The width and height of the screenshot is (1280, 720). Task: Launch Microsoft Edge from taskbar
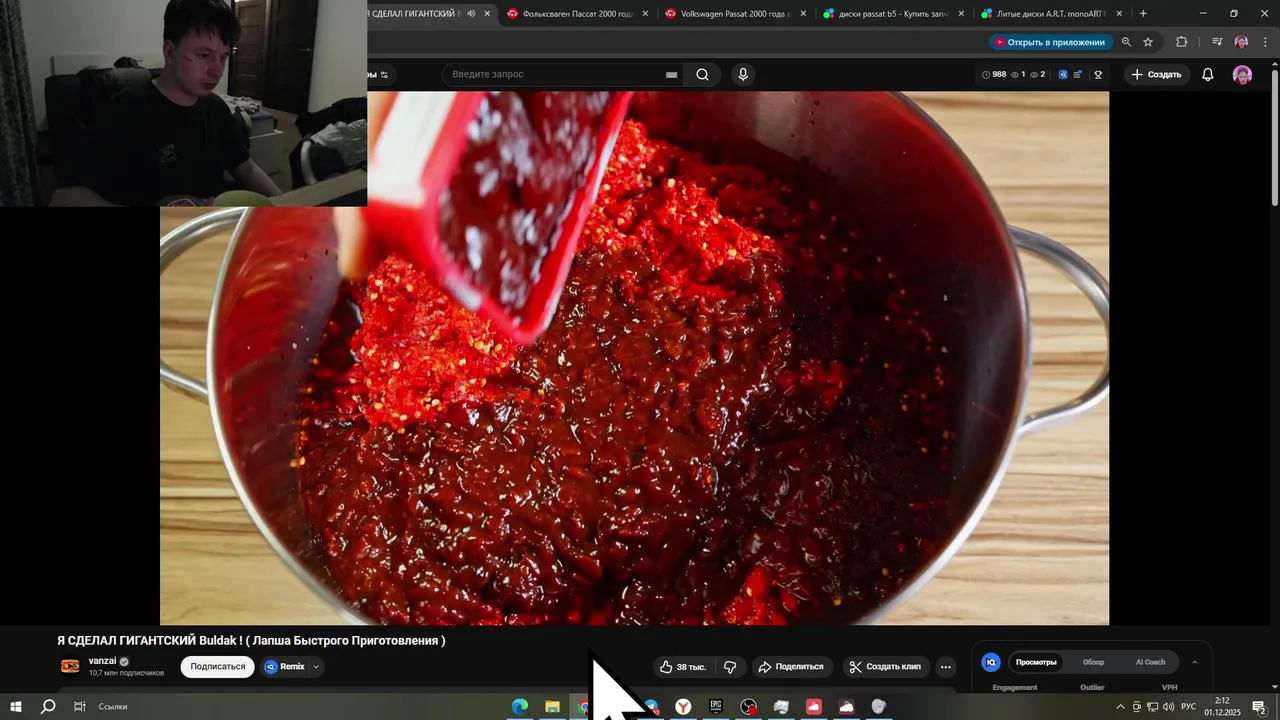[x=520, y=707]
